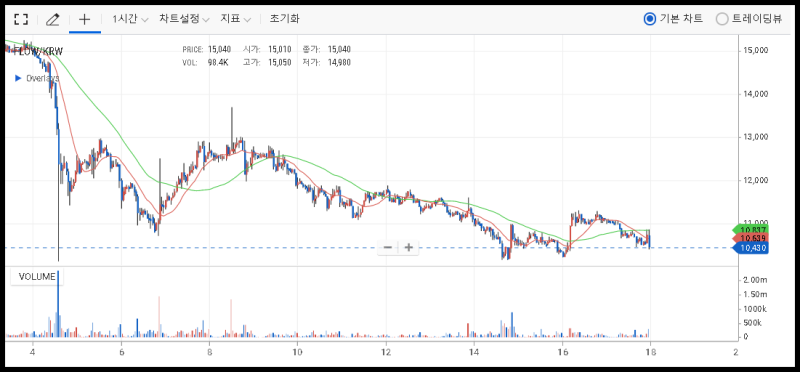800x372 pixels.
Task: Click the 시가 value 15,010
Action: point(280,49)
